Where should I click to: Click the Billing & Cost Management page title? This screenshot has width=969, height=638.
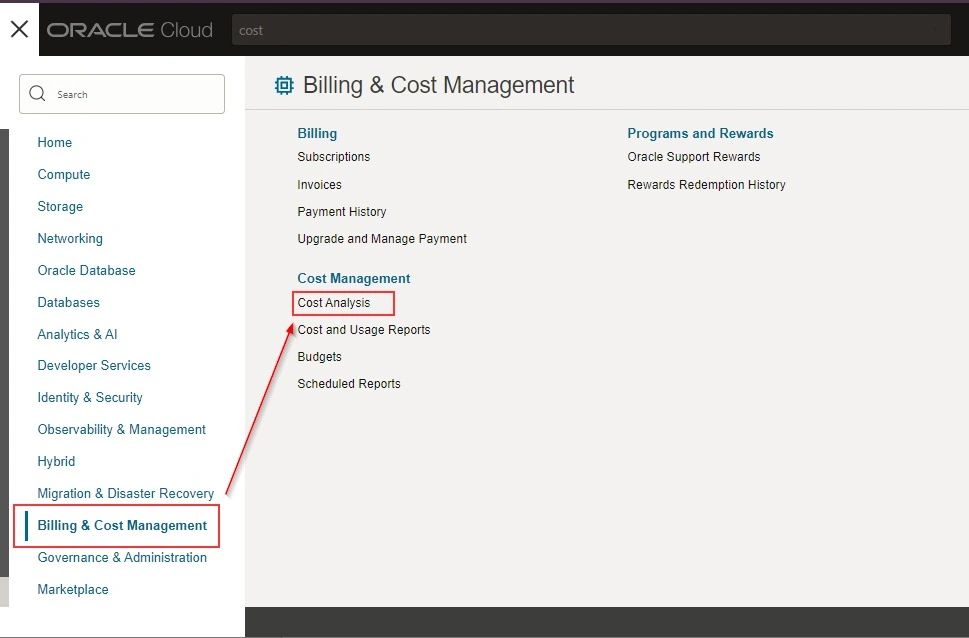(x=438, y=85)
